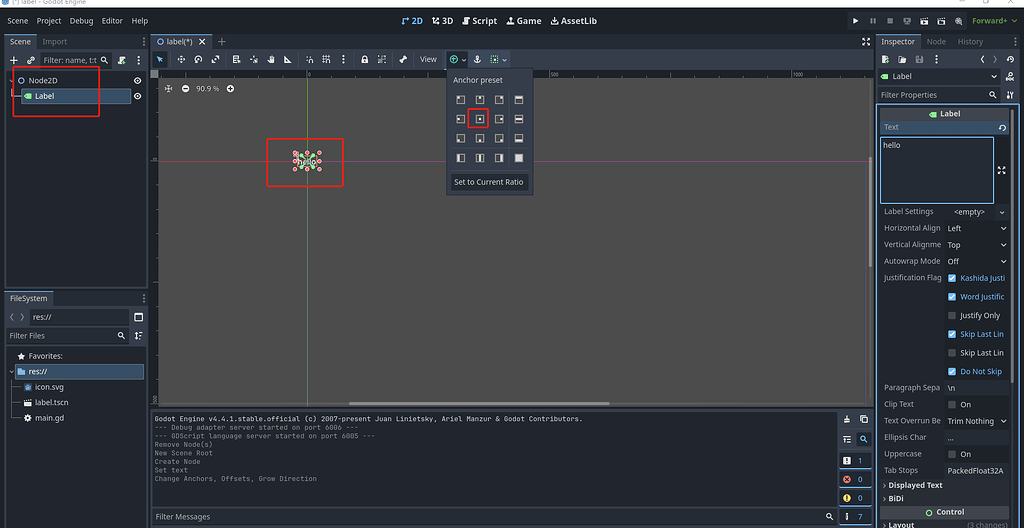Viewport: 1024px width, 528px height.
Task: Instantiate child scene with link icon
Action: (x=31, y=60)
